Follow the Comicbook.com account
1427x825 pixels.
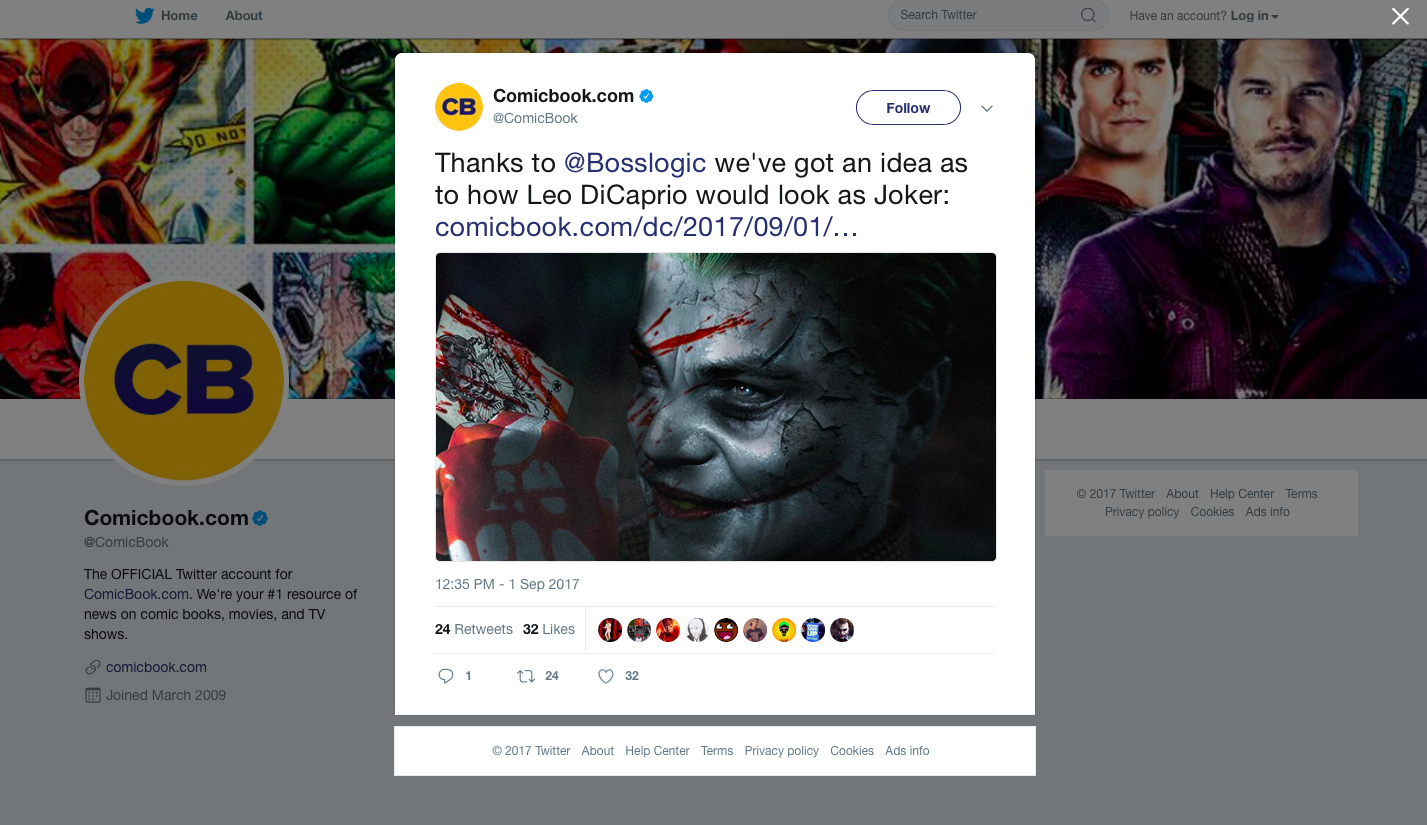pyautogui.click(x=908, y=108)
